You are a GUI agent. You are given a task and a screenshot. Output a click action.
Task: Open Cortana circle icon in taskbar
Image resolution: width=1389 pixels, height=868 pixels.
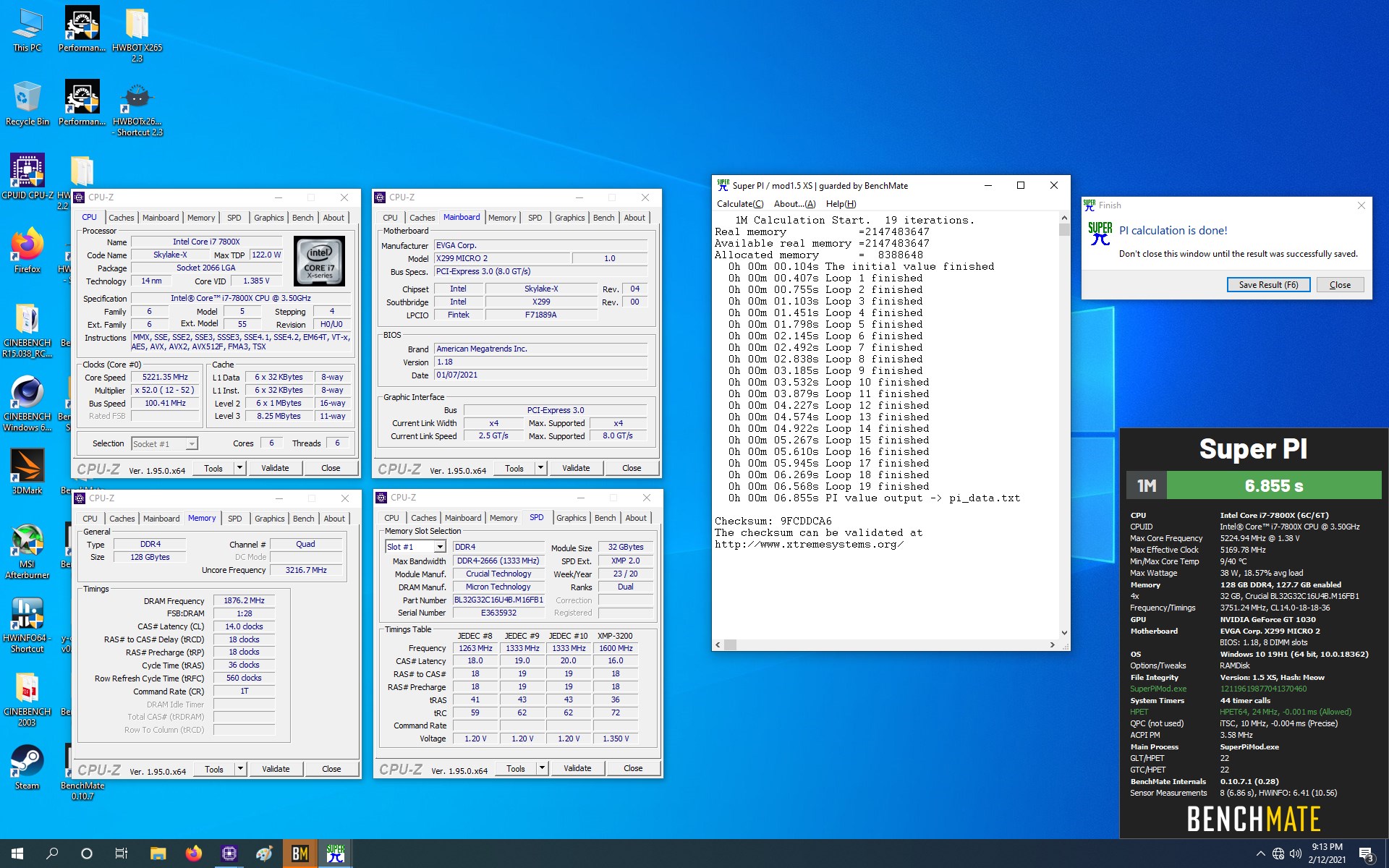click(87, 854)
